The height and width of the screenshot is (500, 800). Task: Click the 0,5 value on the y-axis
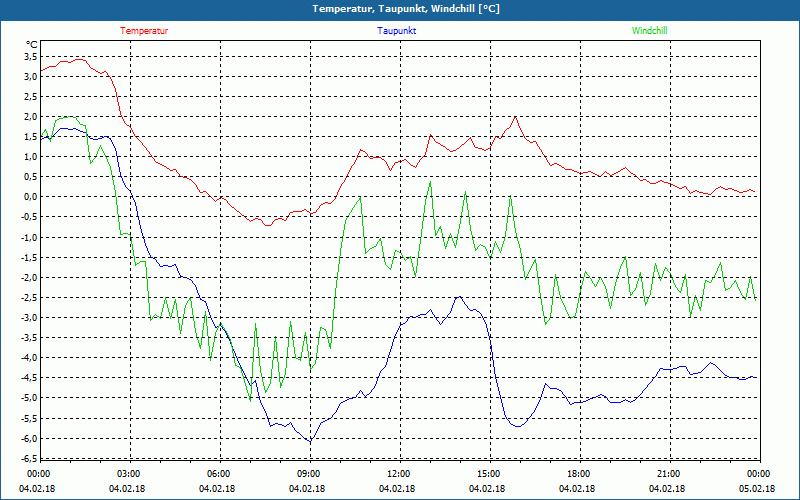[x=31, y=177]
